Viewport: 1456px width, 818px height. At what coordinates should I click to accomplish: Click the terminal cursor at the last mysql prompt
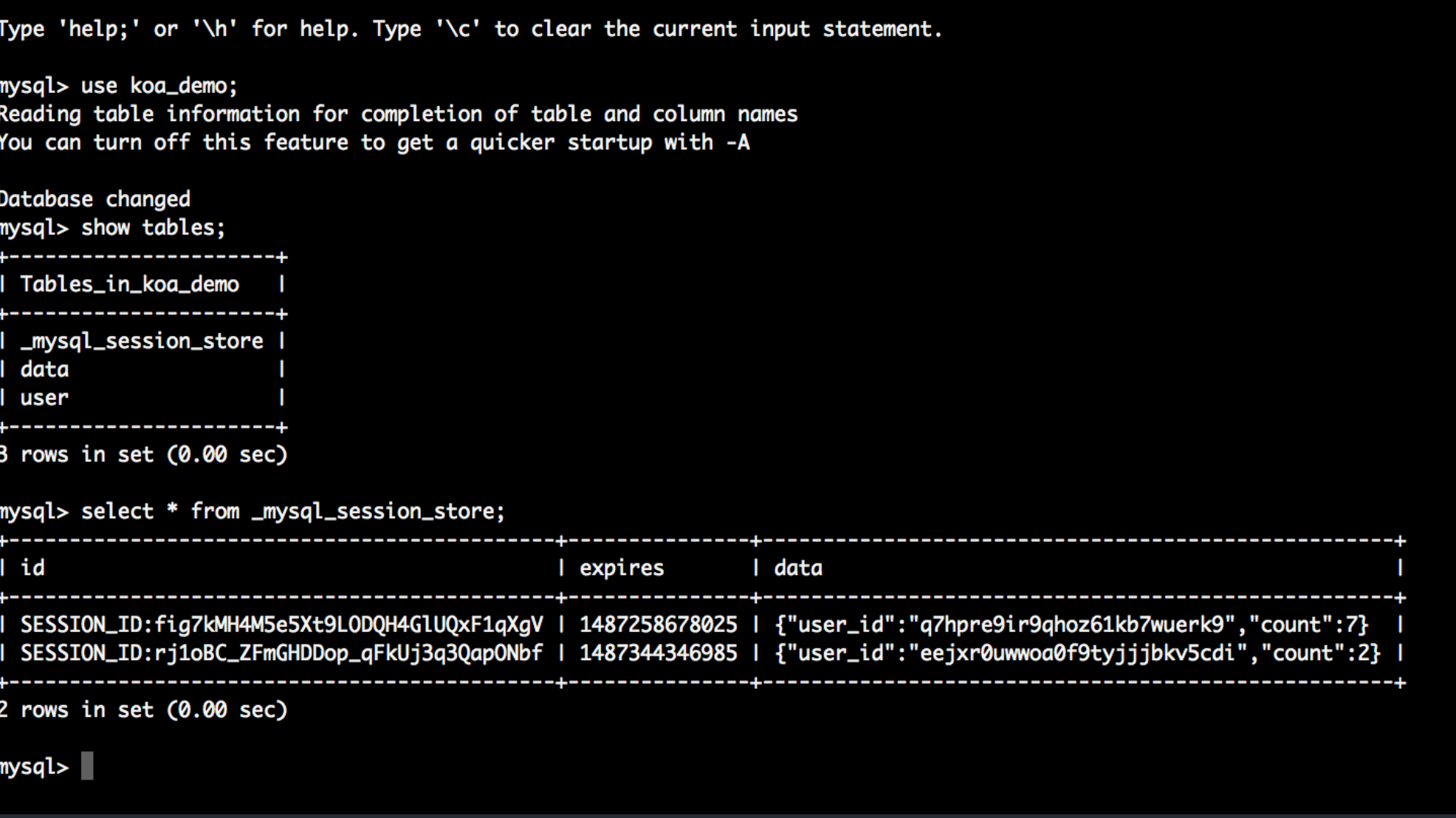tap(87, 766)
